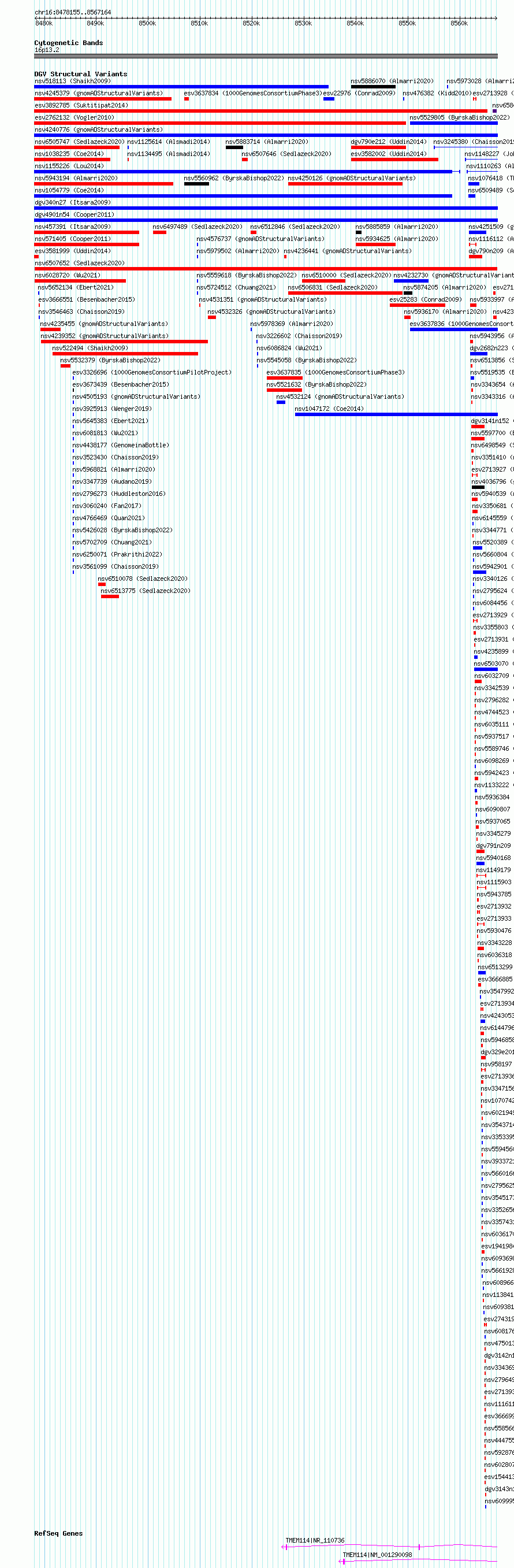Click black bar under nsv5883714 (Almarri2020)
Screen dimensions: 514x1568
click(x=234, y=147)
